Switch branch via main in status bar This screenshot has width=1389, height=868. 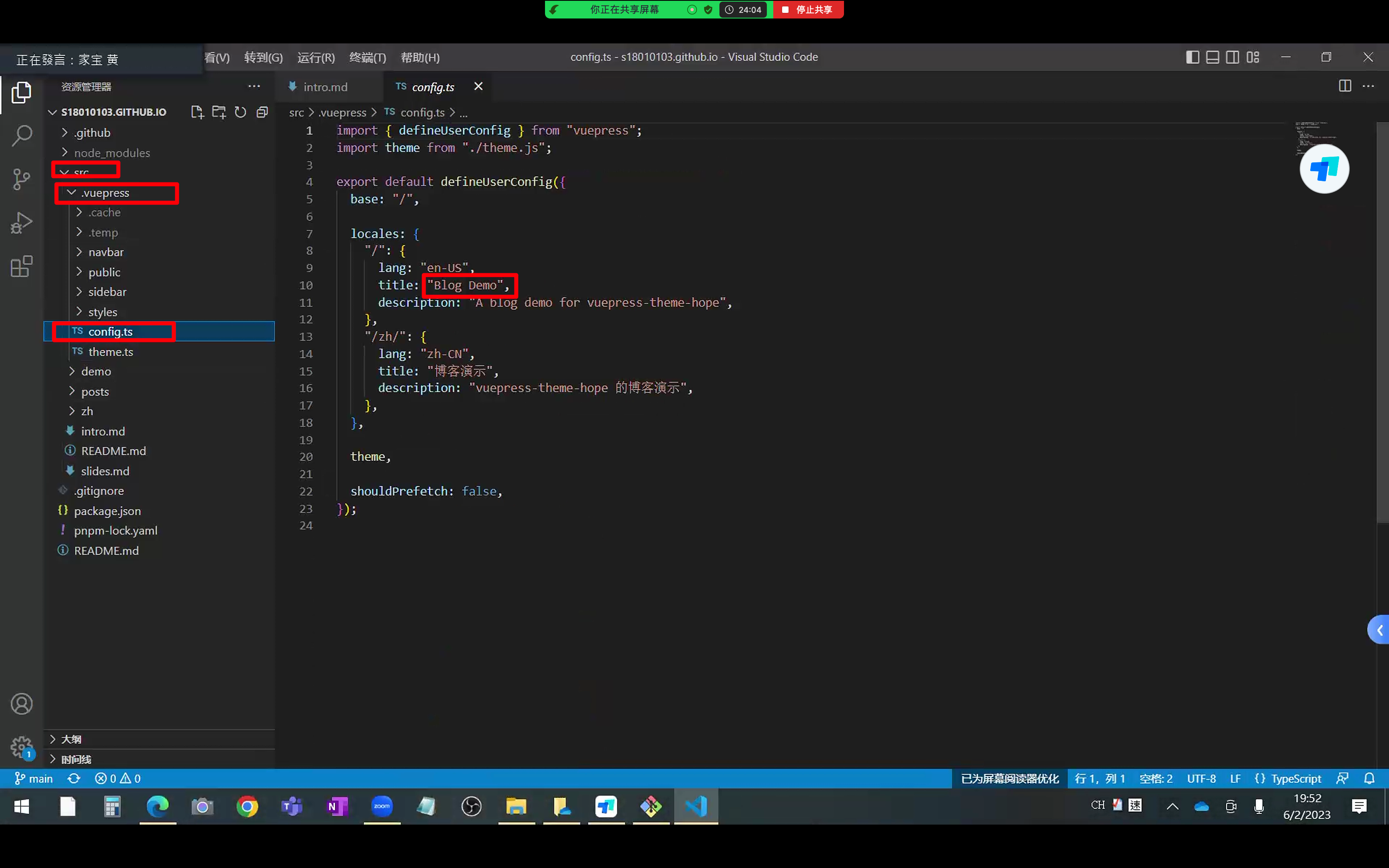coord(33,778)
